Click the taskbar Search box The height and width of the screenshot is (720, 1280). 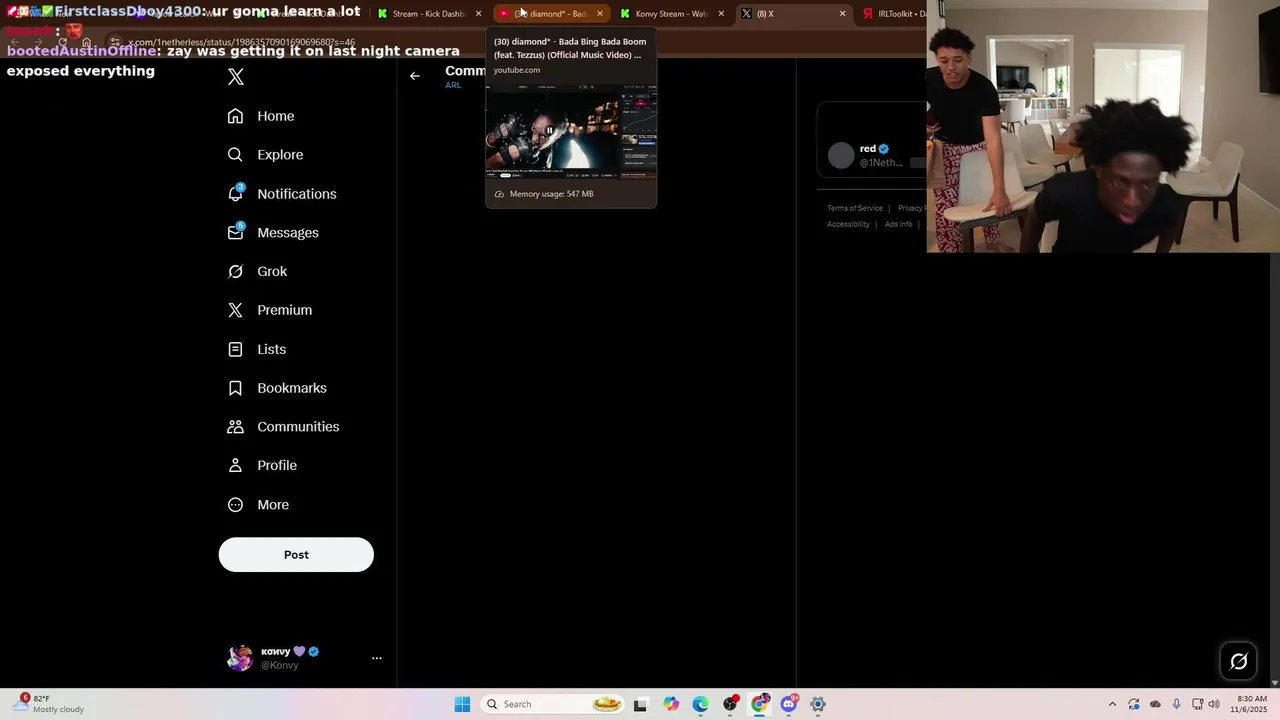tap(553, 704)
